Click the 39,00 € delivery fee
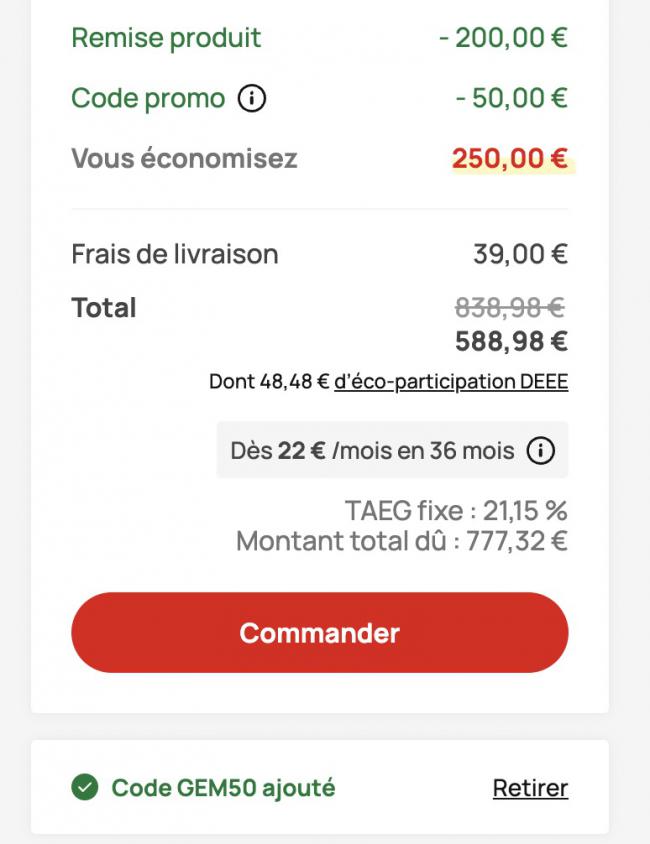This screenshot has height=844, width=650. pos(520,254)
